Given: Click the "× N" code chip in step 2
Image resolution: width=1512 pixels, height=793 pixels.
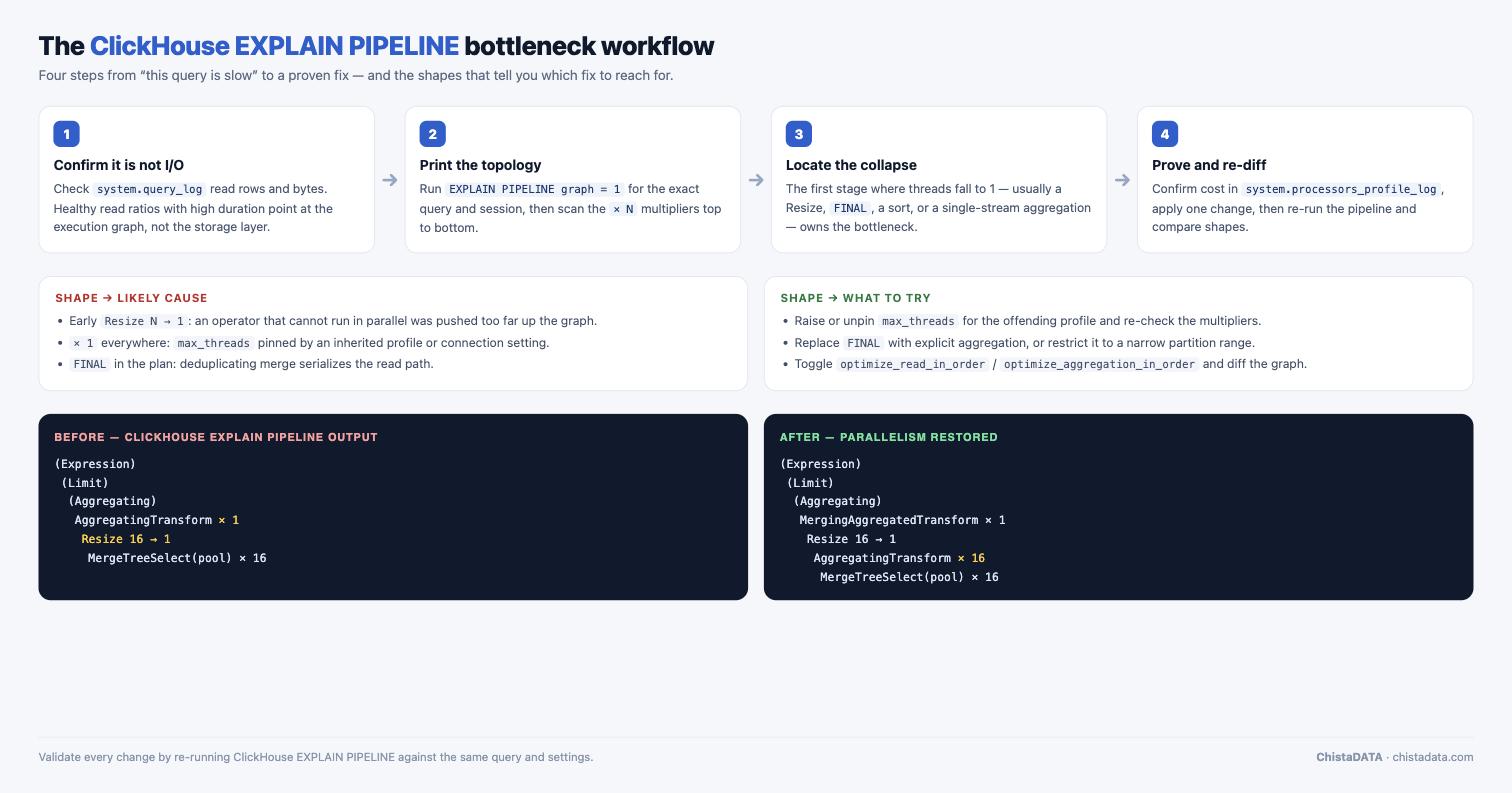Looking at the screenshot, I should [x=623, y=209].
